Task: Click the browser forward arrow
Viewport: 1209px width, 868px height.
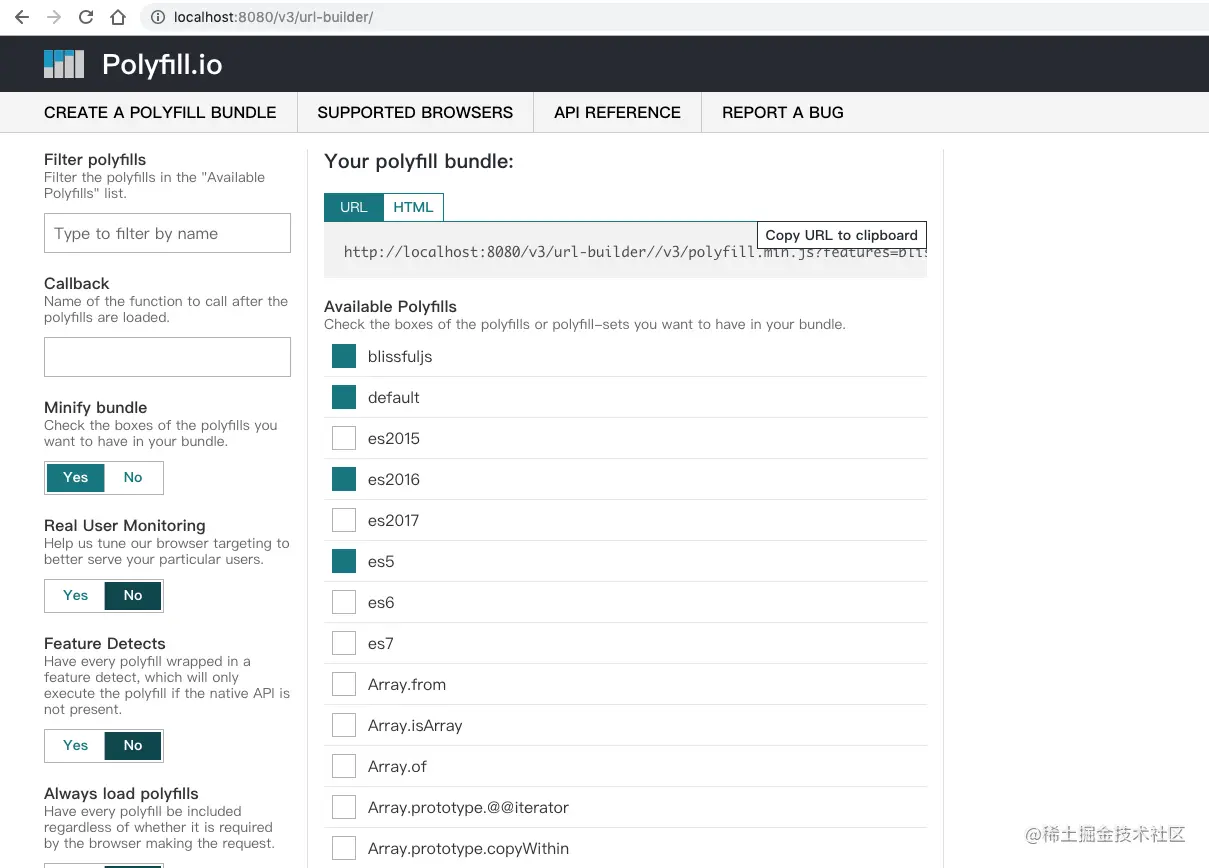Action: coord(54,17)
